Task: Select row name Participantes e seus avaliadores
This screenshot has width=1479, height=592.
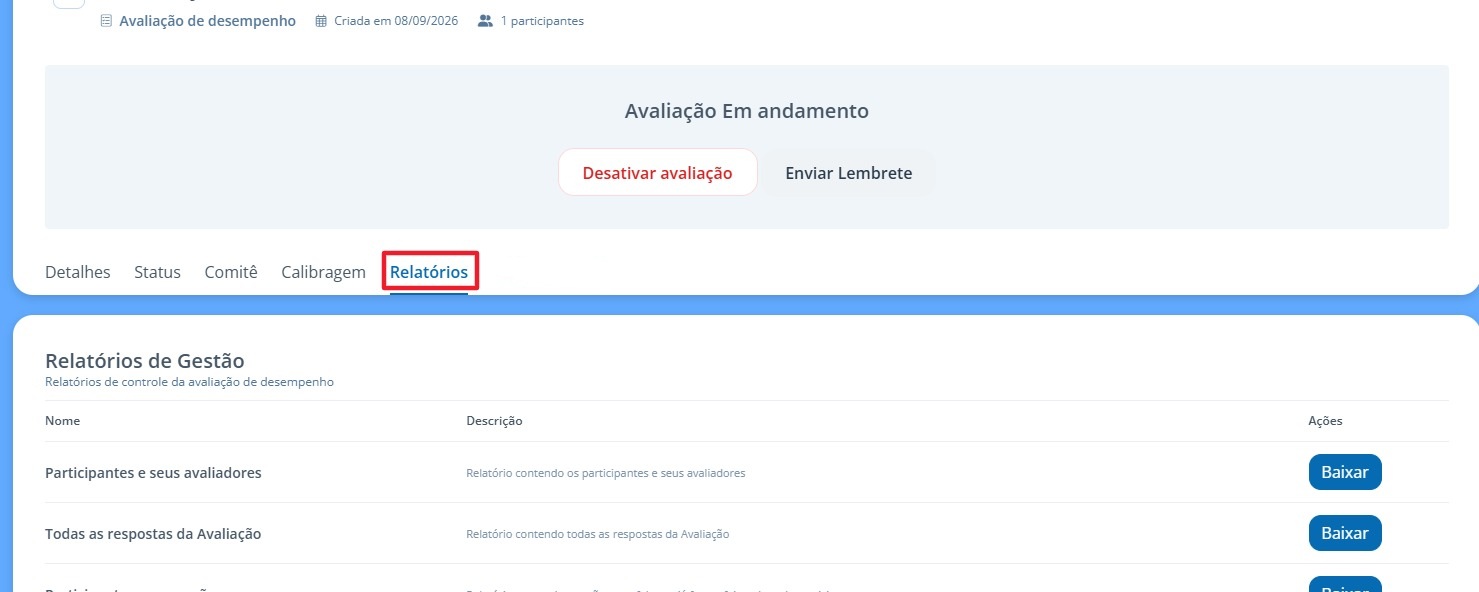Action: (153, 473)
